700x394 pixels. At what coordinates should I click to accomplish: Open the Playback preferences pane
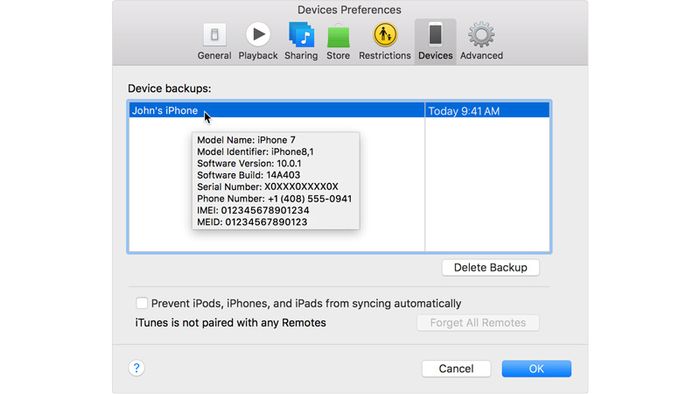(x=258, y=41)
